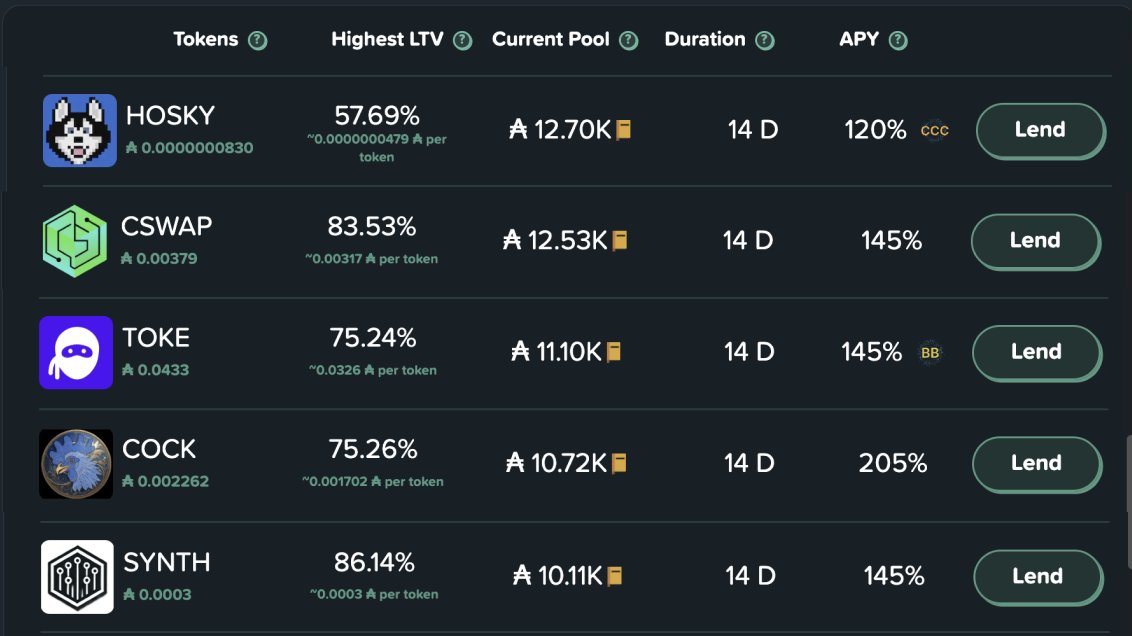Select the HOSKY token name
This screenshot has height=636, width=1132.
(170, 116)
